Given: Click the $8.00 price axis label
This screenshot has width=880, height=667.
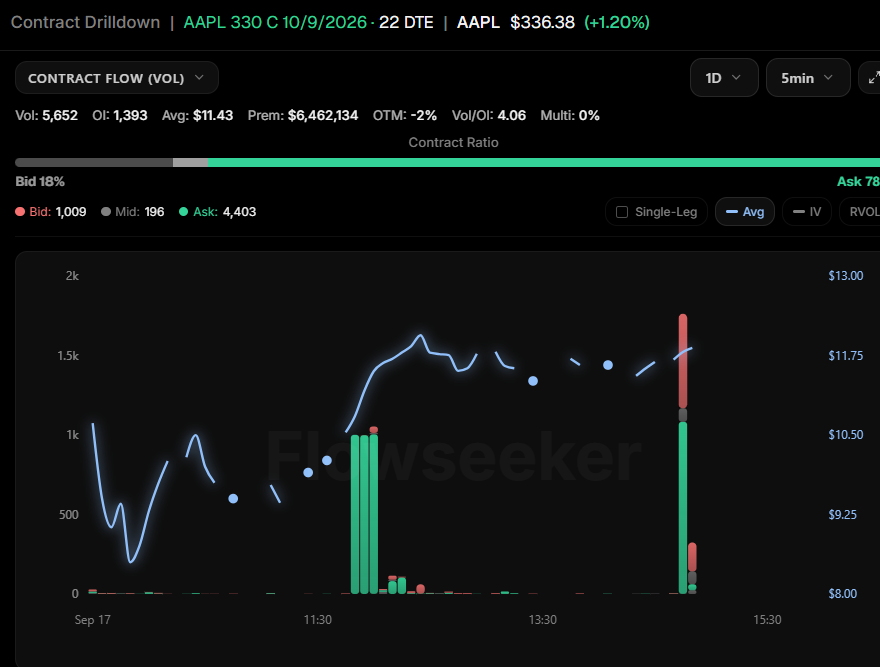Looking at the screenshot, I should point(842,593).
